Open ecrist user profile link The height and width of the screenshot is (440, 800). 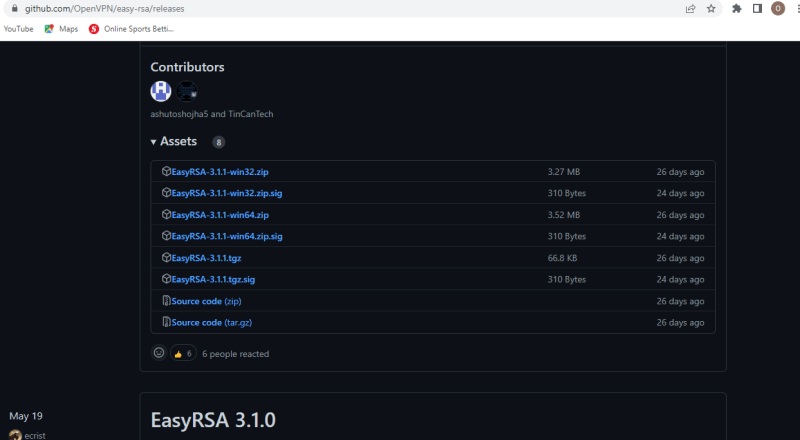pos(35,435)
